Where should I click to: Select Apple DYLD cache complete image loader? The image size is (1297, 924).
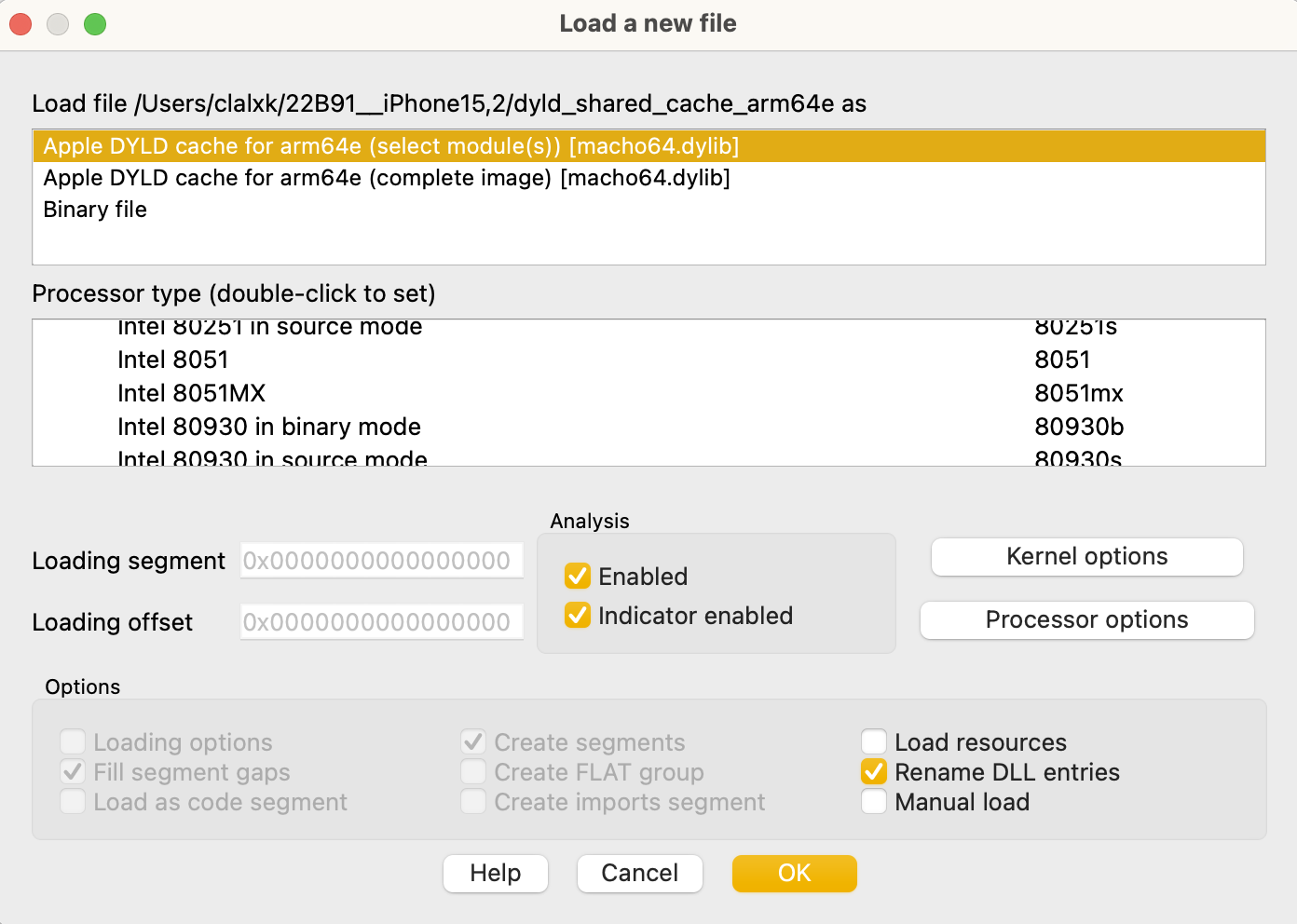387,178
